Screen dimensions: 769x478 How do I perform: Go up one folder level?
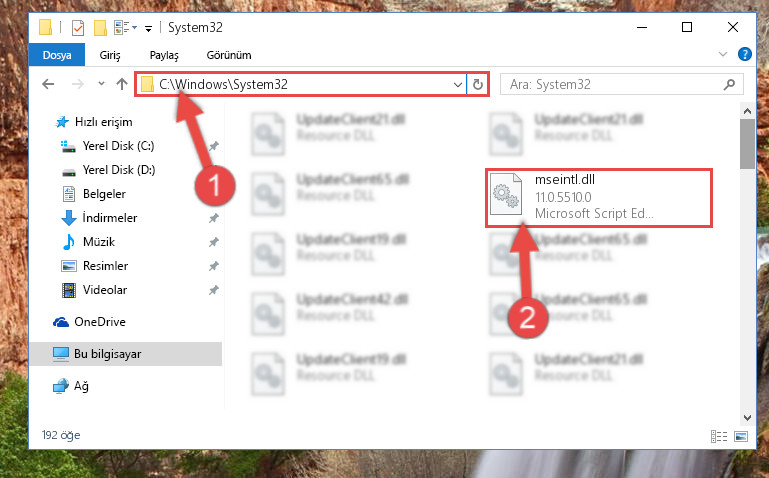(x=122, y=84)
